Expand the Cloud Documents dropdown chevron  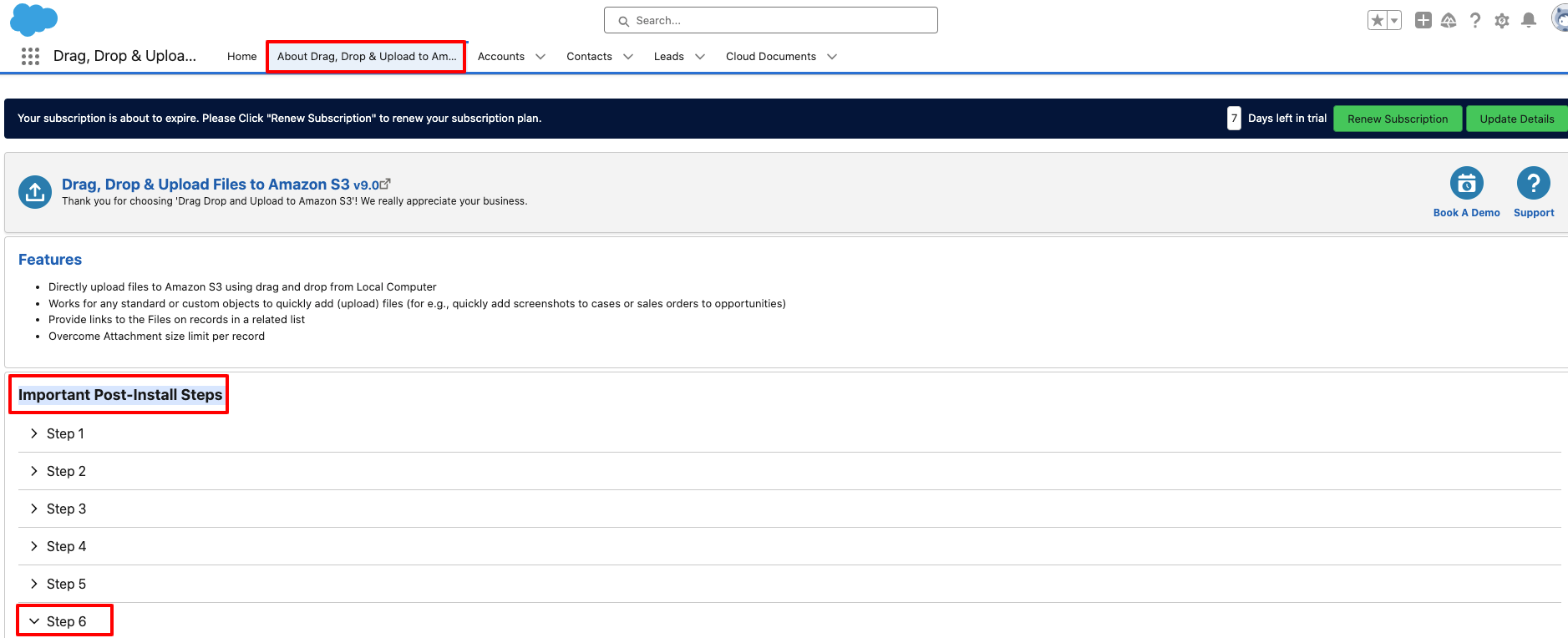[x=832, y=57]
